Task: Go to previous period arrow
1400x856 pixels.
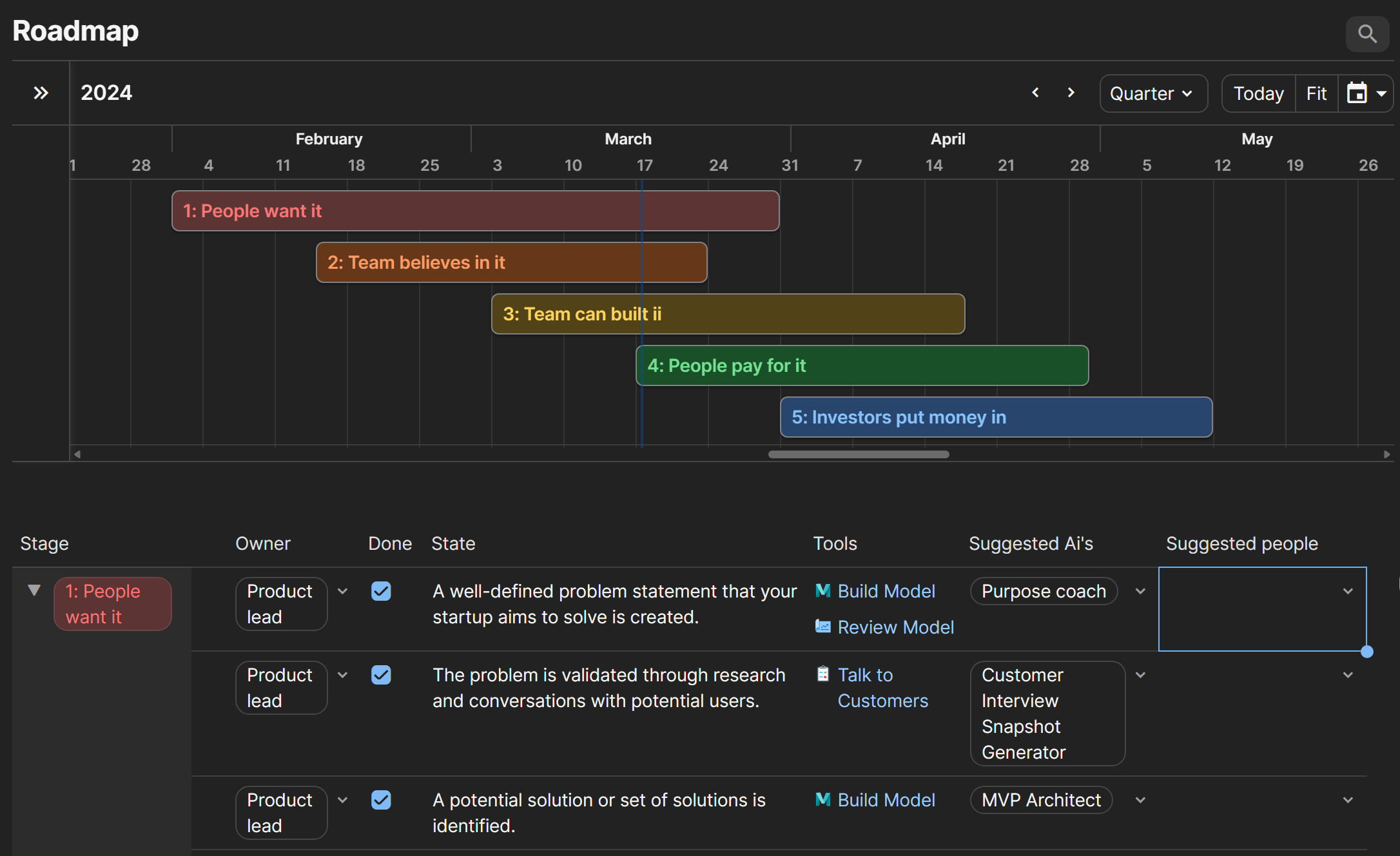Action: coord(1035,93)
